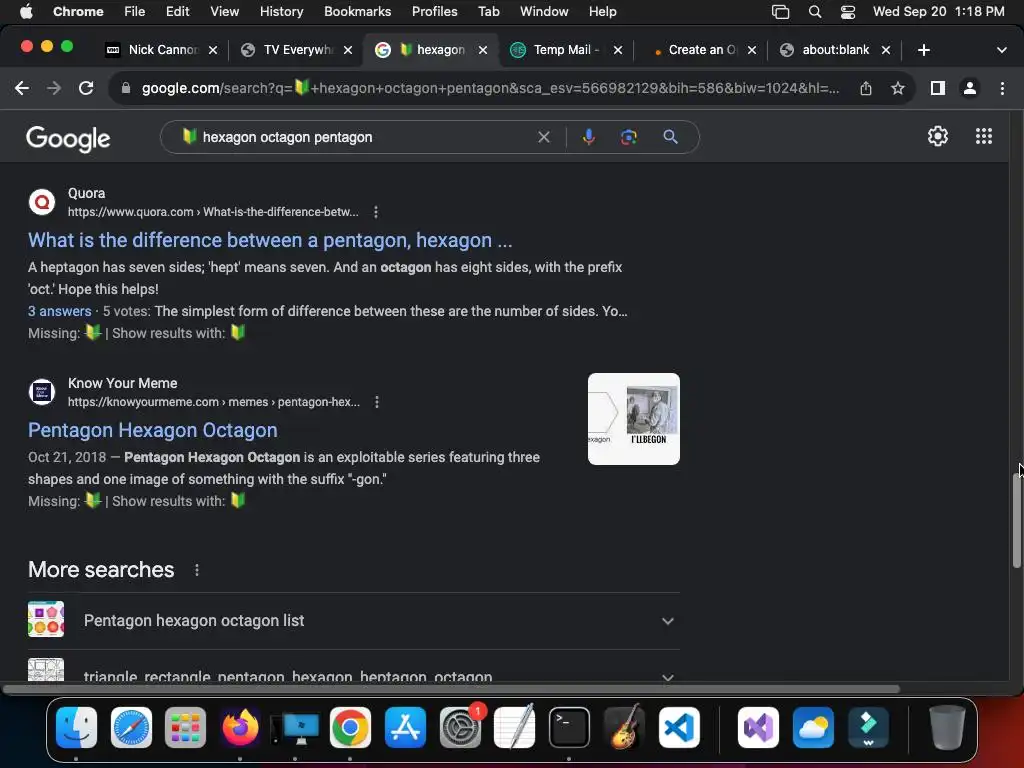Open Google quick settings gear

[x=938, y=136]
